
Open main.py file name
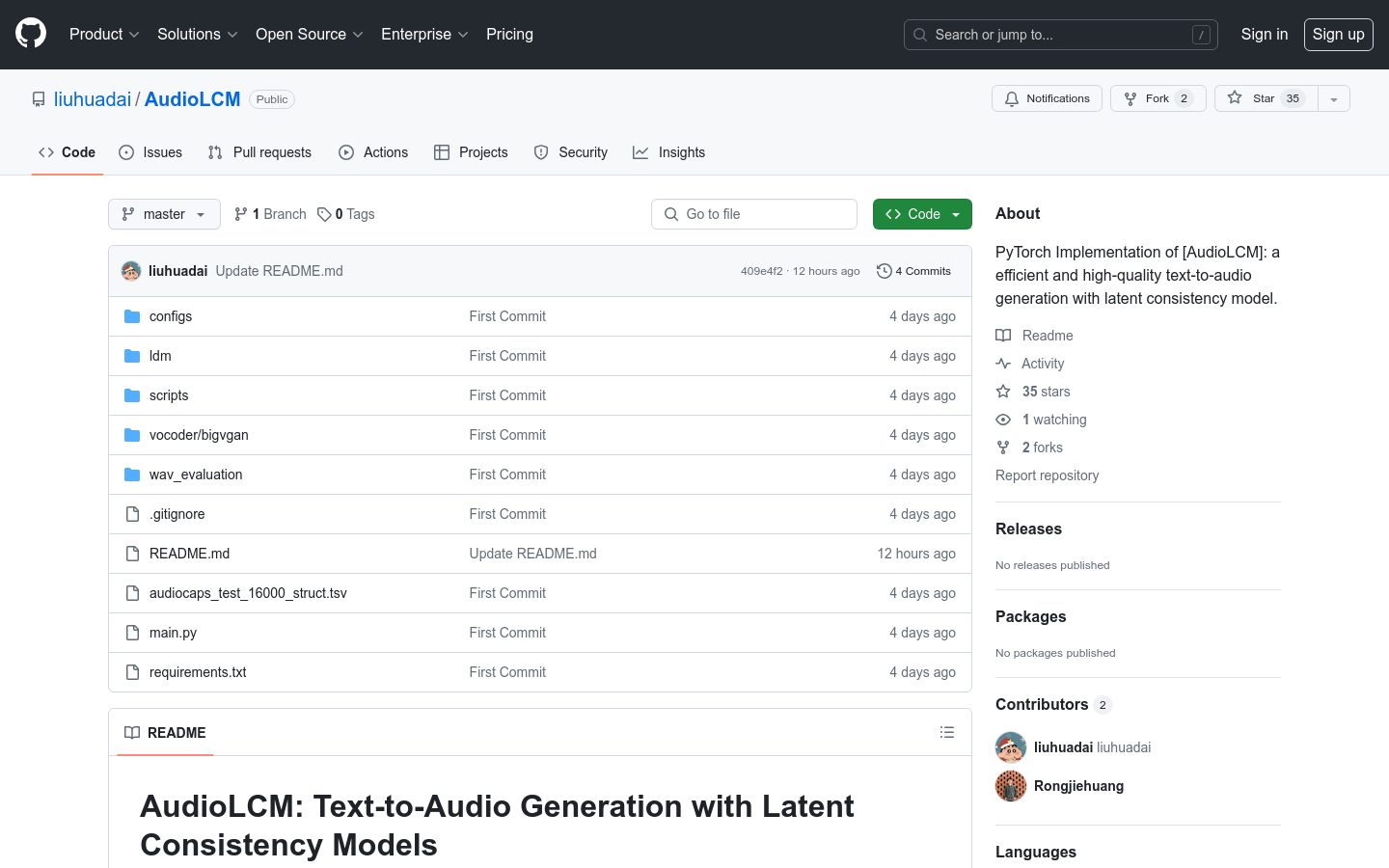(x=173, y=633)
